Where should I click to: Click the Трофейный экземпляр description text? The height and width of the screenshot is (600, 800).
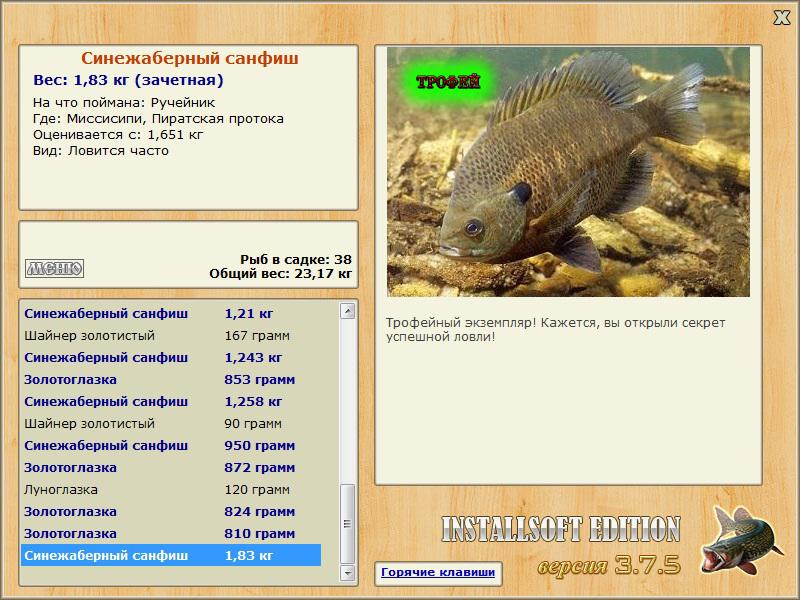(555, 330)
